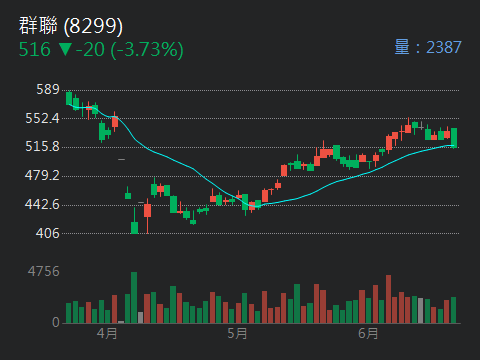Click the 6月 date axis label
This screenshot has height=360, width=480.
[x=368, y=333]
